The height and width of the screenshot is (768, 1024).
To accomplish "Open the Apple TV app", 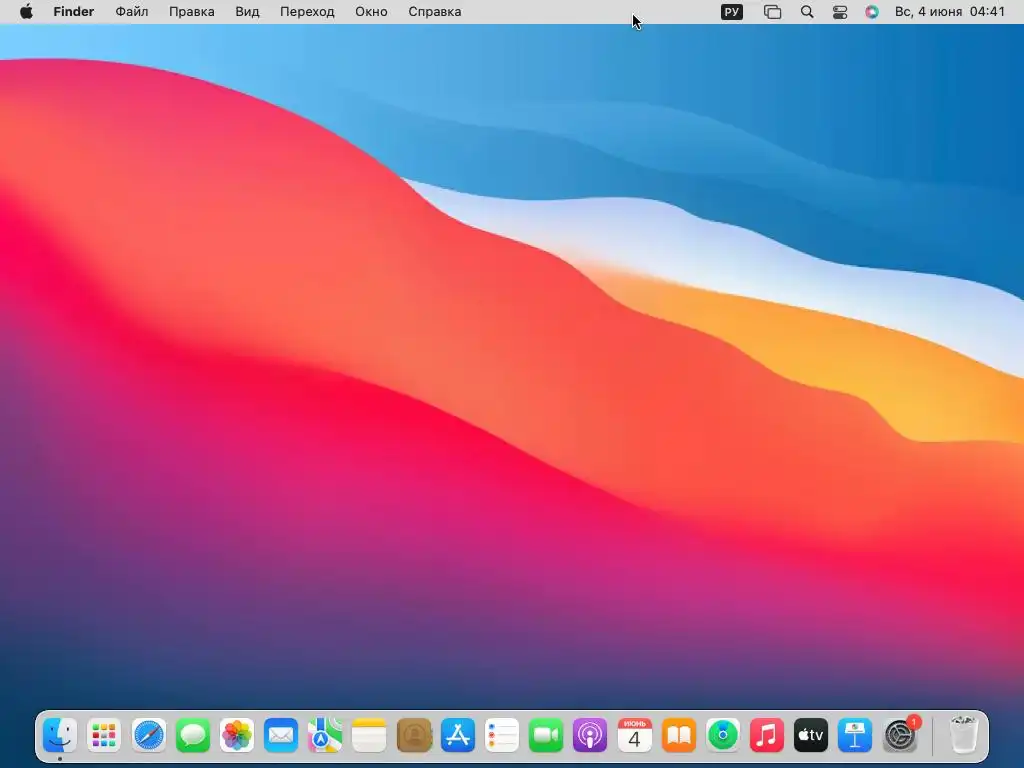I will [811, 735].
